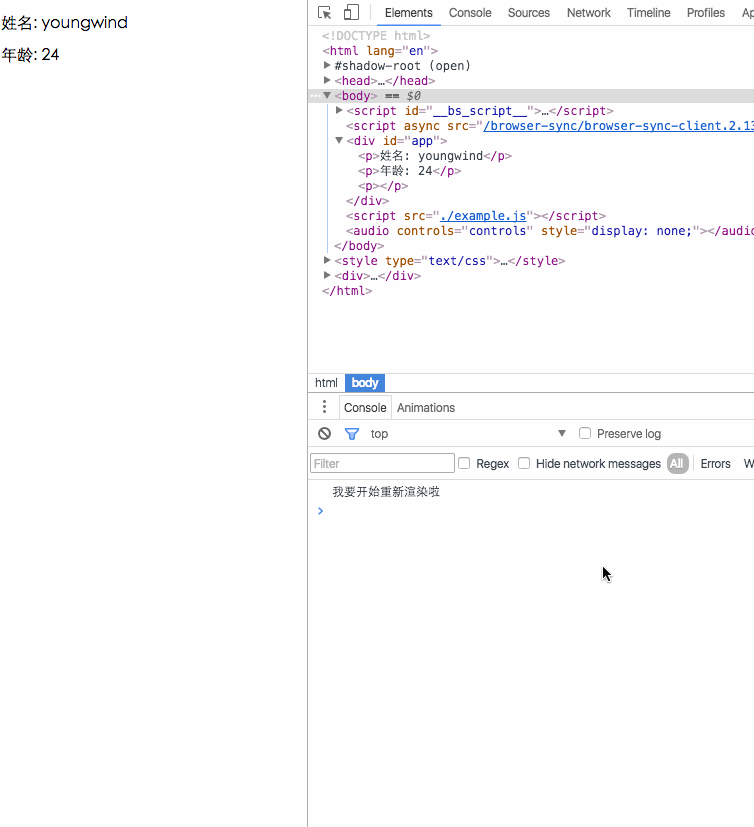This screenshot has width=754, height=827.
Task: Expand the style type="text/css" node
Action: [x=327, y=261]
